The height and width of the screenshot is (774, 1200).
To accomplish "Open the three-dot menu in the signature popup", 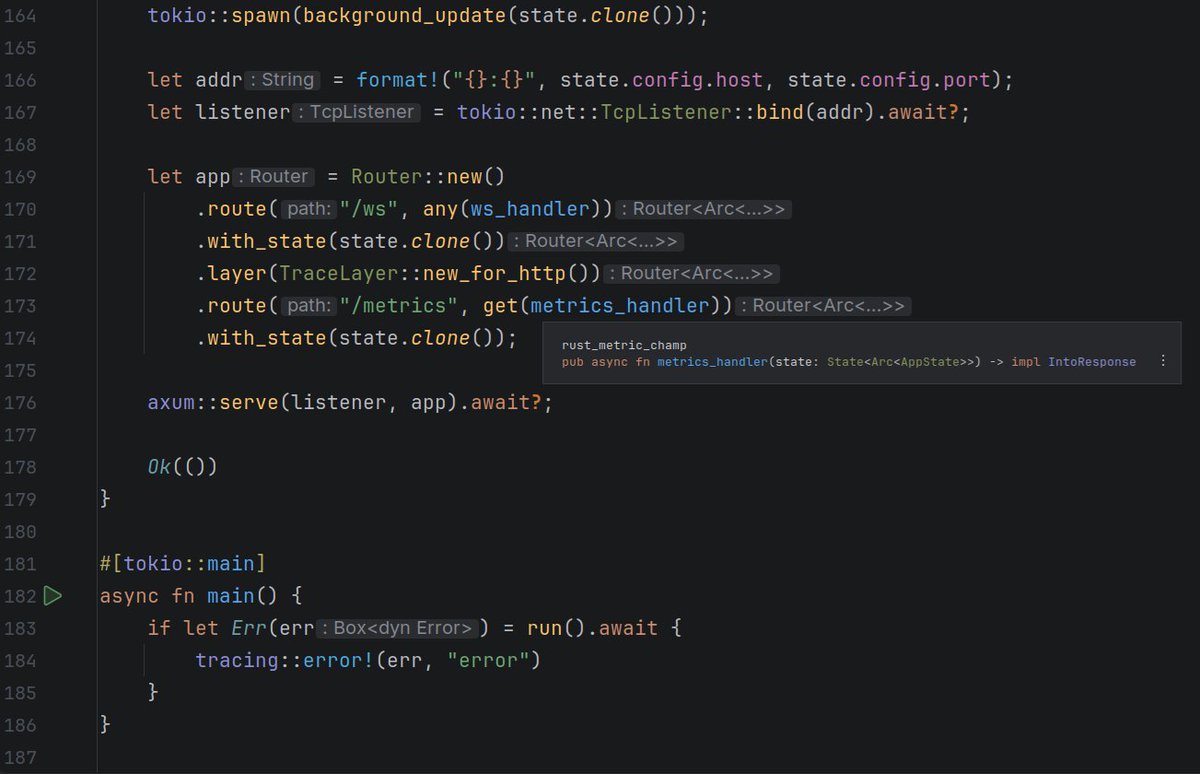I will [1162, 362].
